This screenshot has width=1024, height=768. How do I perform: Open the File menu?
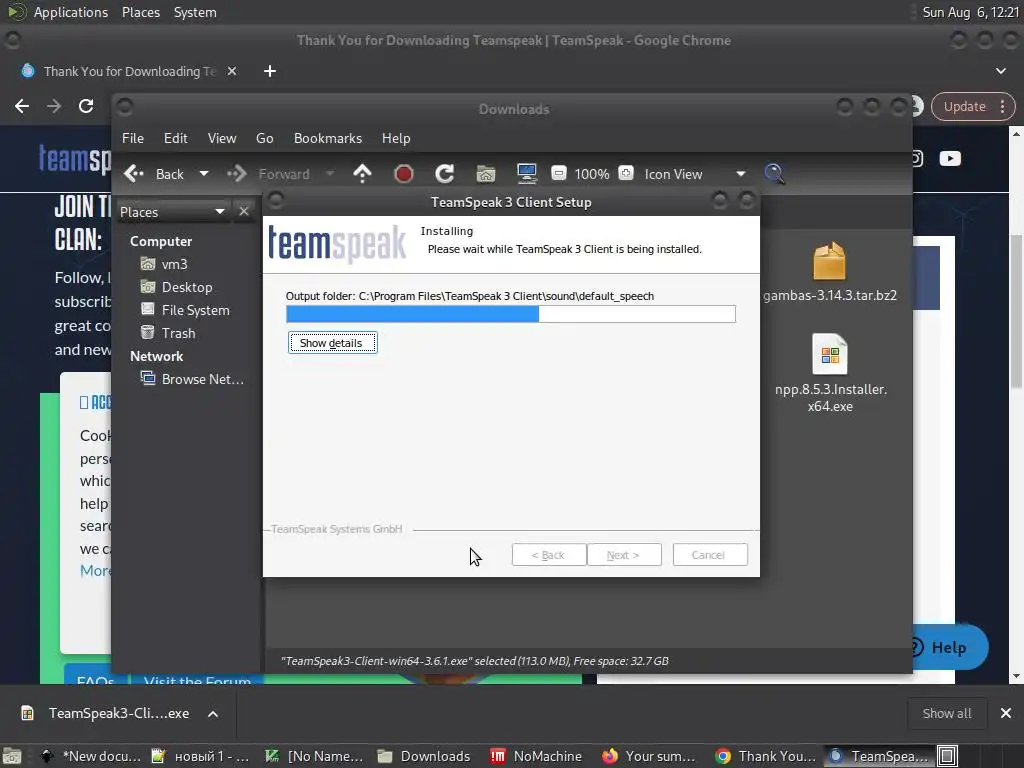(x=133, y=138)
